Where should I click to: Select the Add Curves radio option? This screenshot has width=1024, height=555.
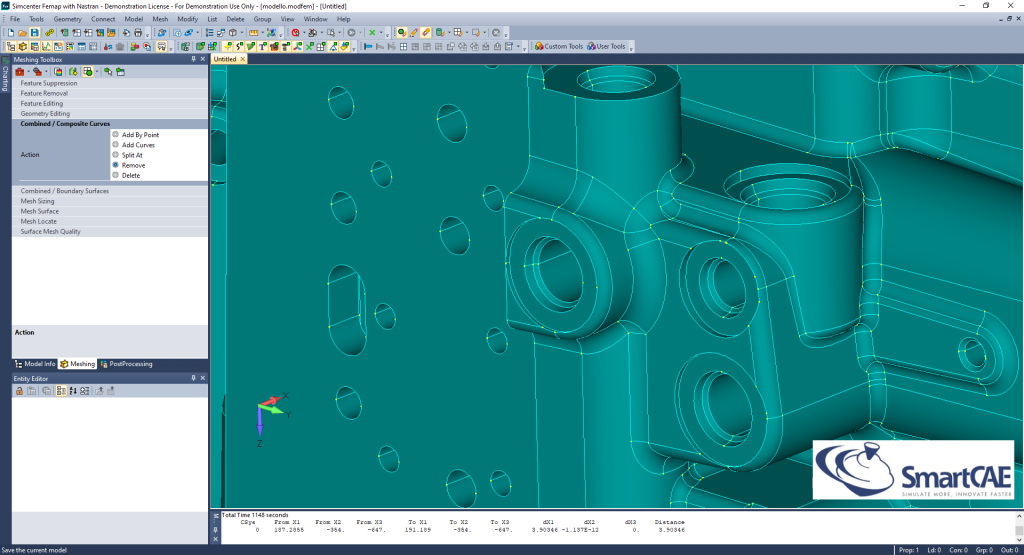pyautogui.click(x=115, y=144)
